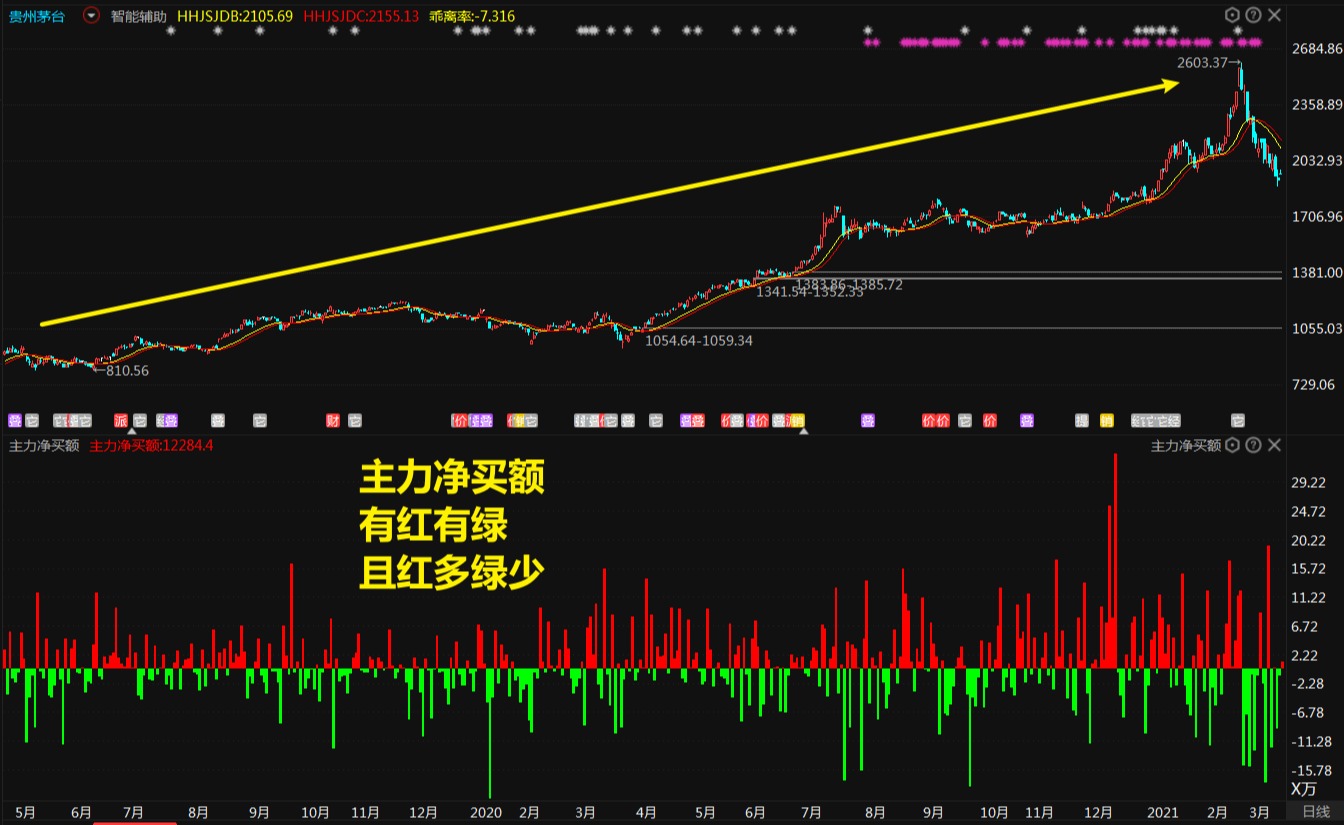Click yellow 销 marker above December 2020
Screen dimensions: 1344x825
point(1107,421)
